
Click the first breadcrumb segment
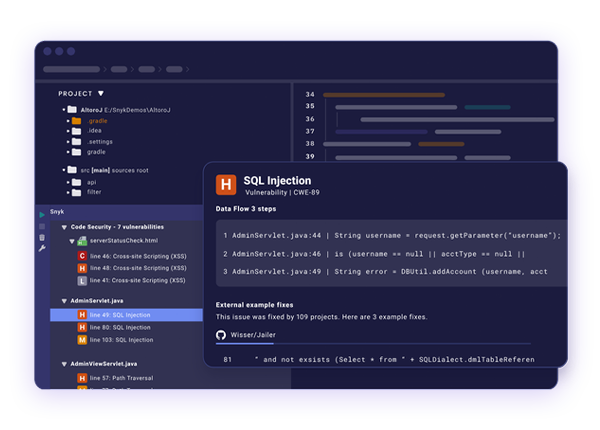click(72, 69)
